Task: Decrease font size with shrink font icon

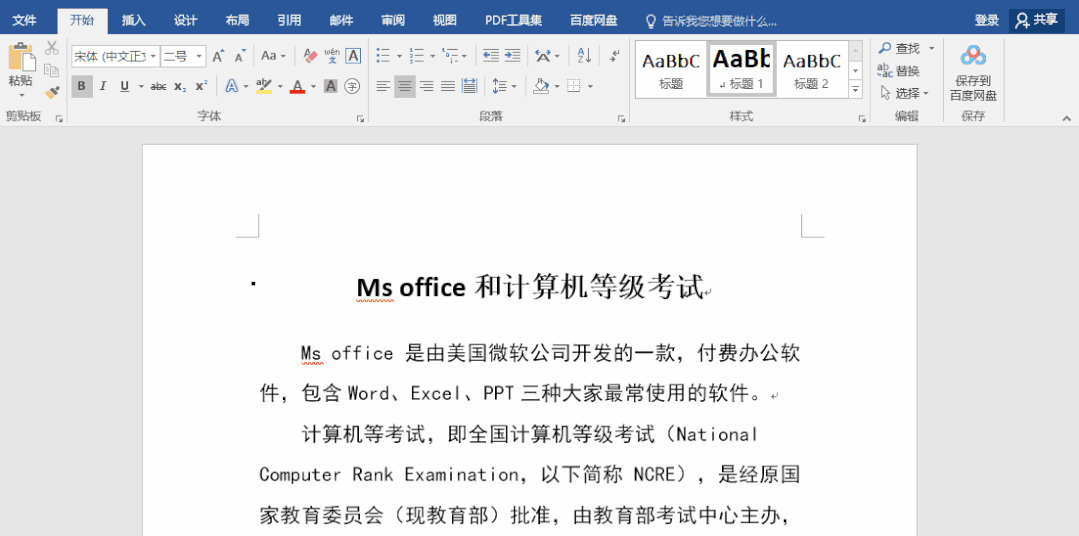Action: pyautogui.click(x=239, y=56)
